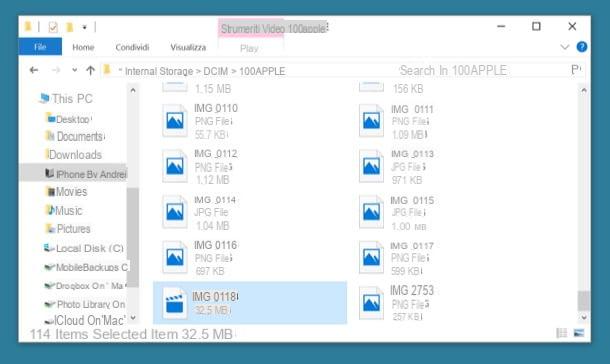Open the File ribbon tab
610x364 pixels.
coord(40,47)
